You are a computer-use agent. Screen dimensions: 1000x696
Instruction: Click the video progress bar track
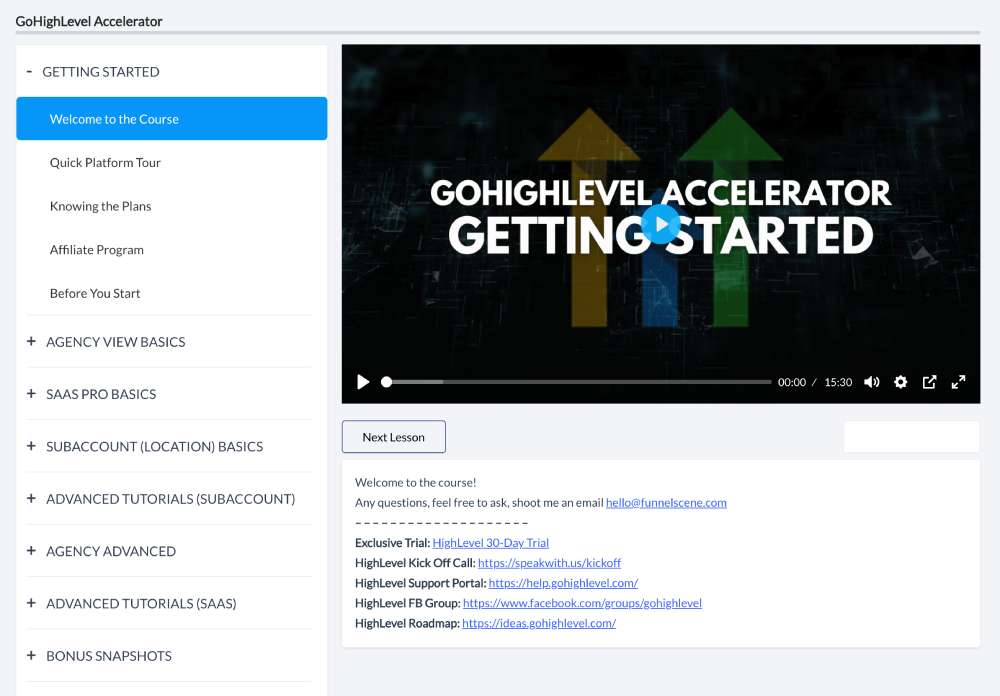(x=578, y=382)
